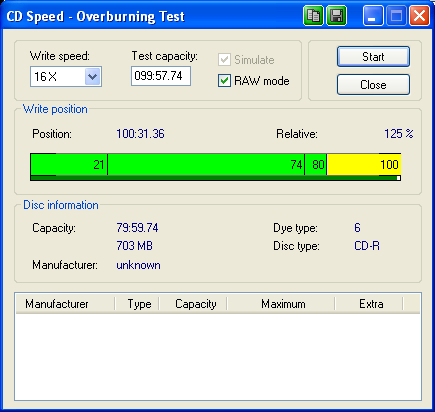
Task: Click the green copy-to-clipboard icon in title bar
Action: click(x=313, y=16)
